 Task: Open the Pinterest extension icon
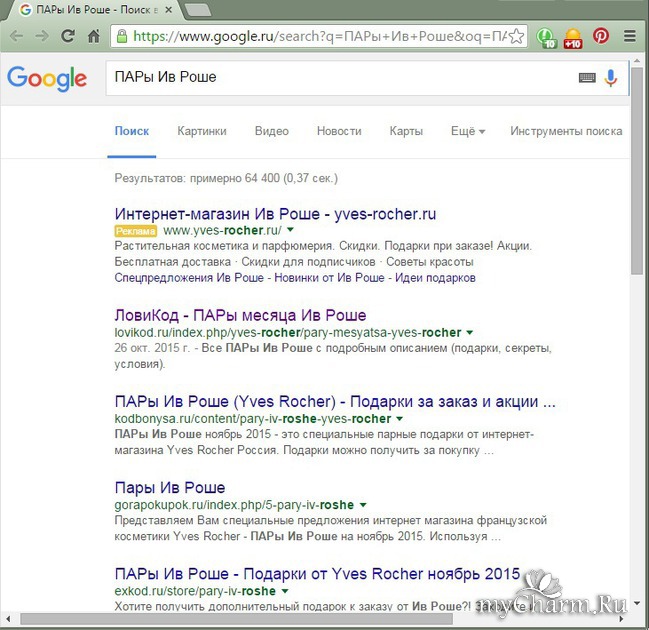601,36
